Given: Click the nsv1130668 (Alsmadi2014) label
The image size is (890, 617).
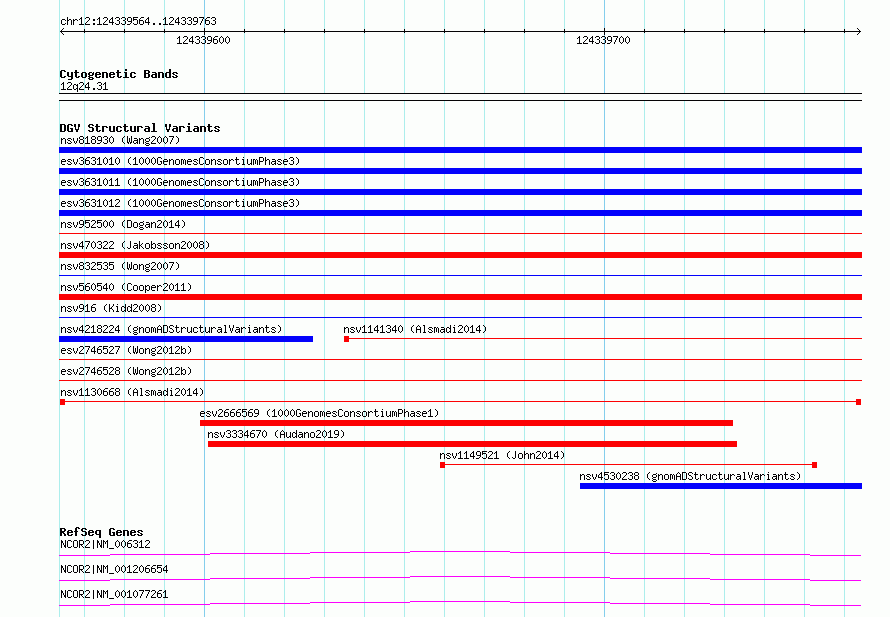Looking at the screenshot, I should [132, 392].
